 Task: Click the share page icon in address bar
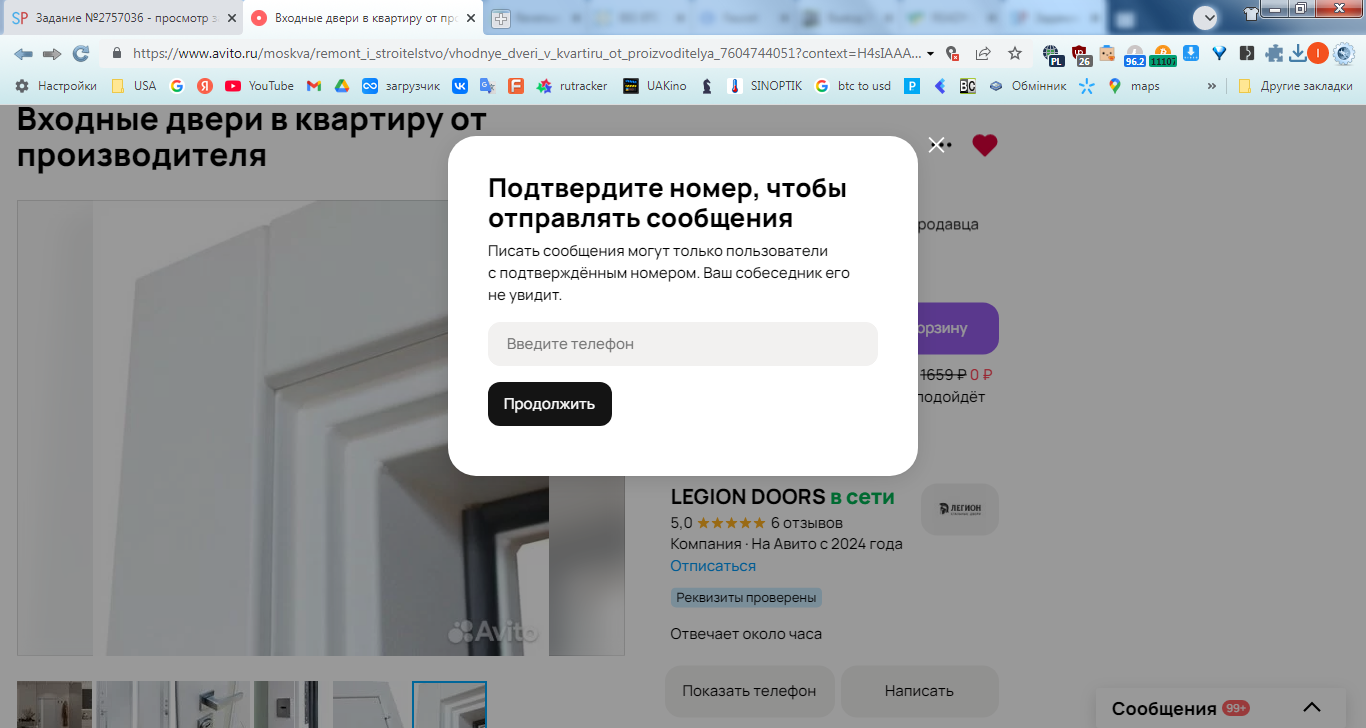click(983, 54)
